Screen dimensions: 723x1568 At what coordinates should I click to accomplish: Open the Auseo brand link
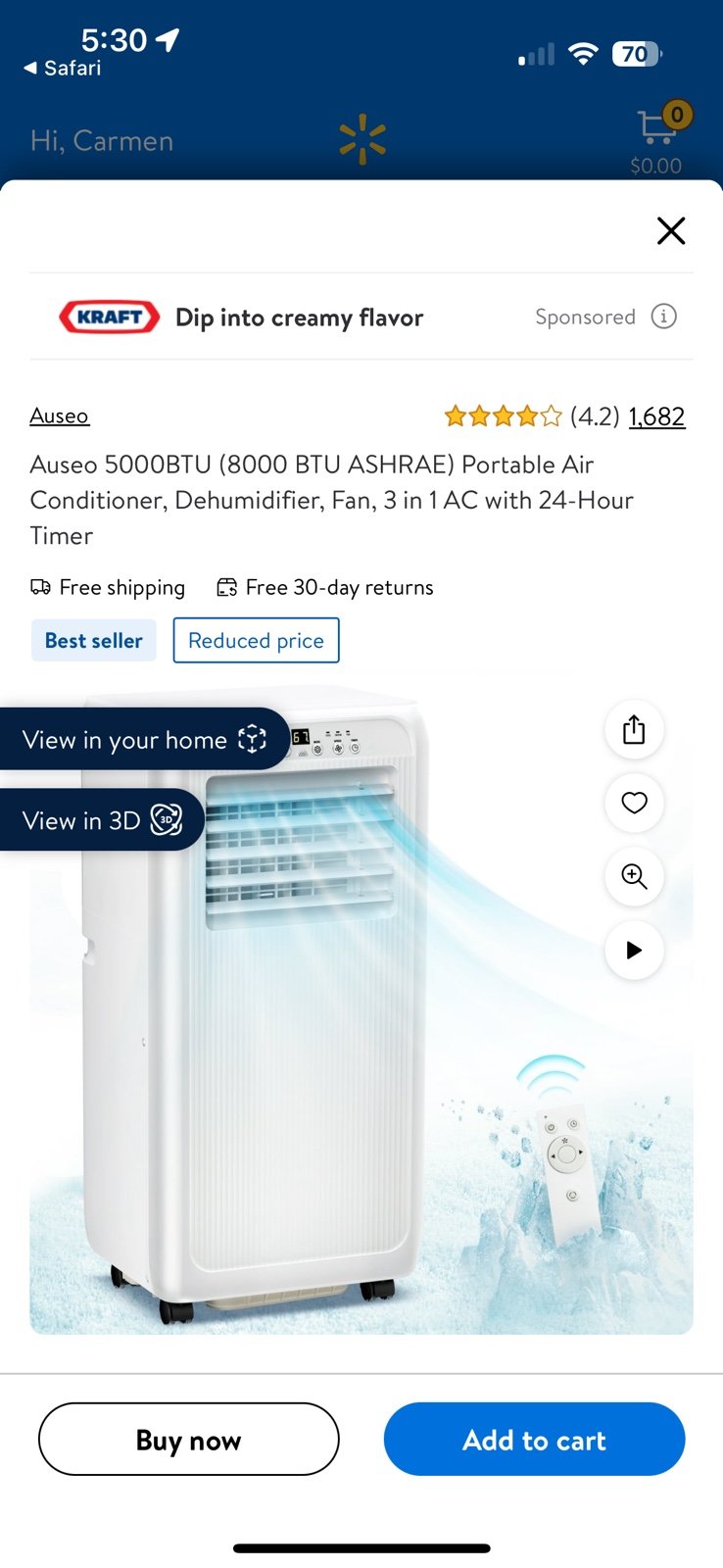tap(59, 416)
